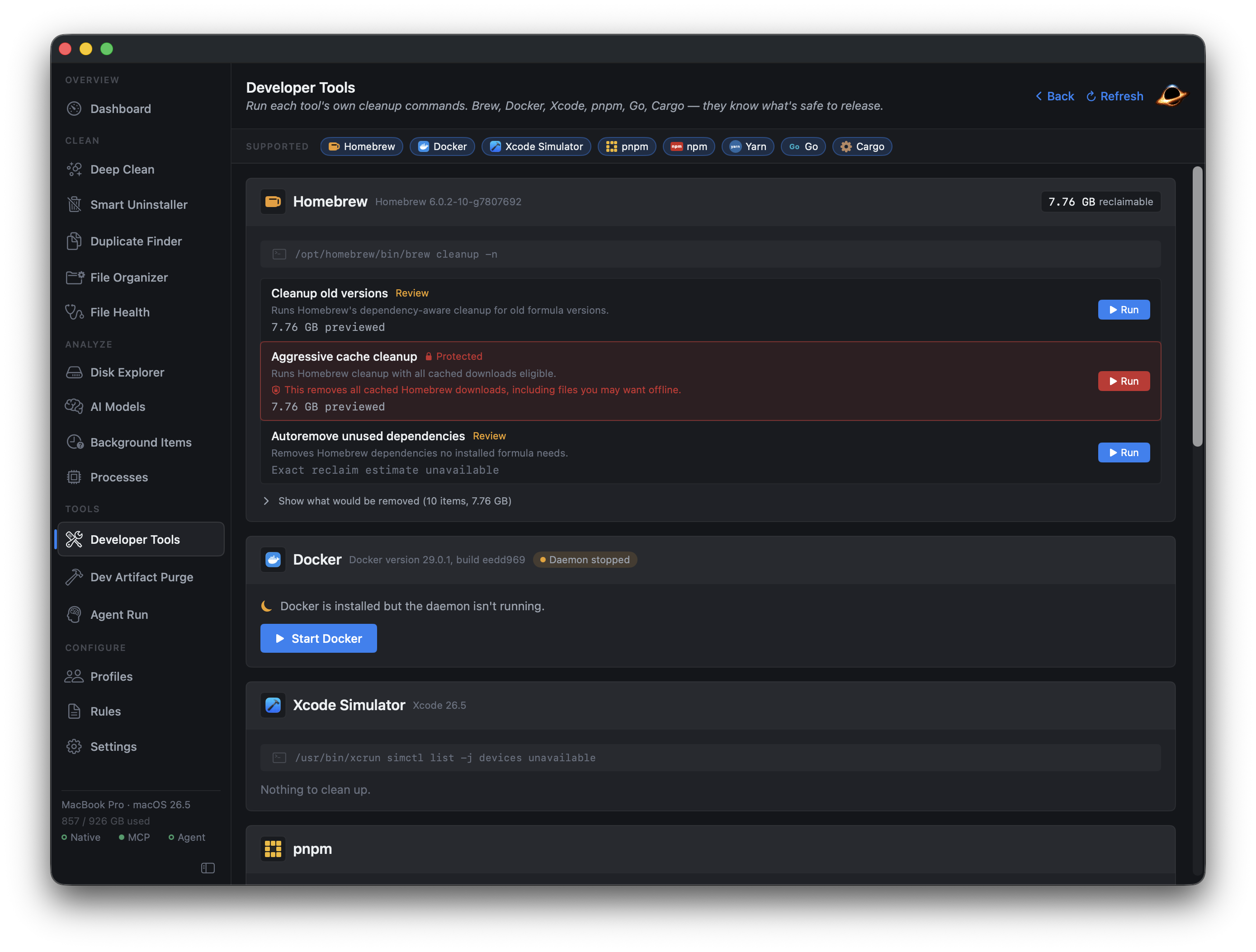This screenshot has height=952, width=1256.
Task: Click the AI Models brain icon
Action: (75, 406)
